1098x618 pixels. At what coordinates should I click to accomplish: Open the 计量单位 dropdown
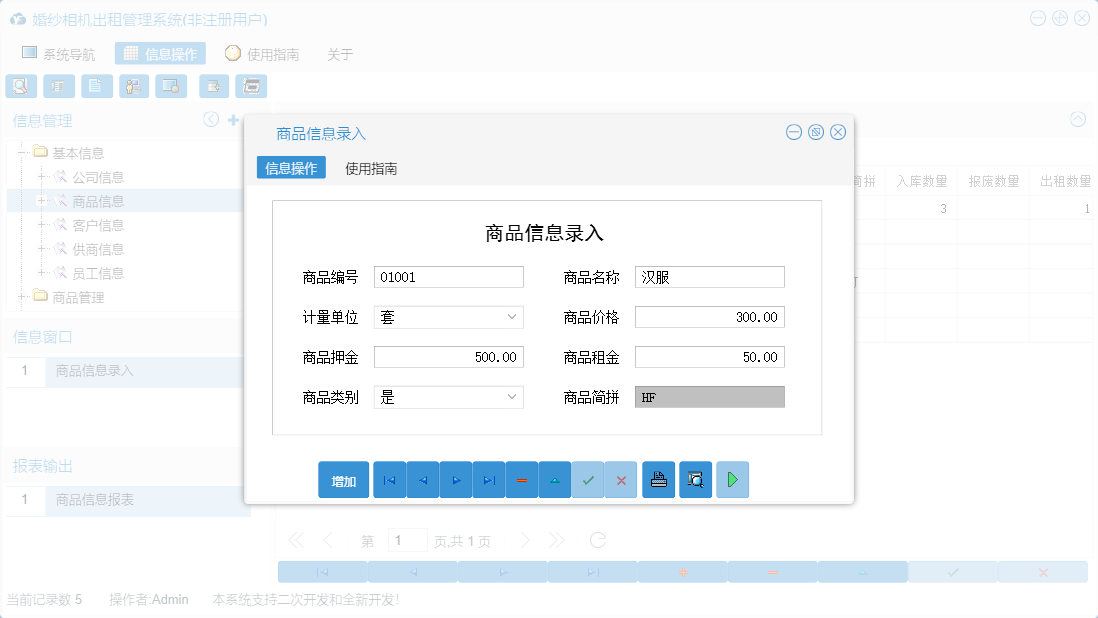514,316
